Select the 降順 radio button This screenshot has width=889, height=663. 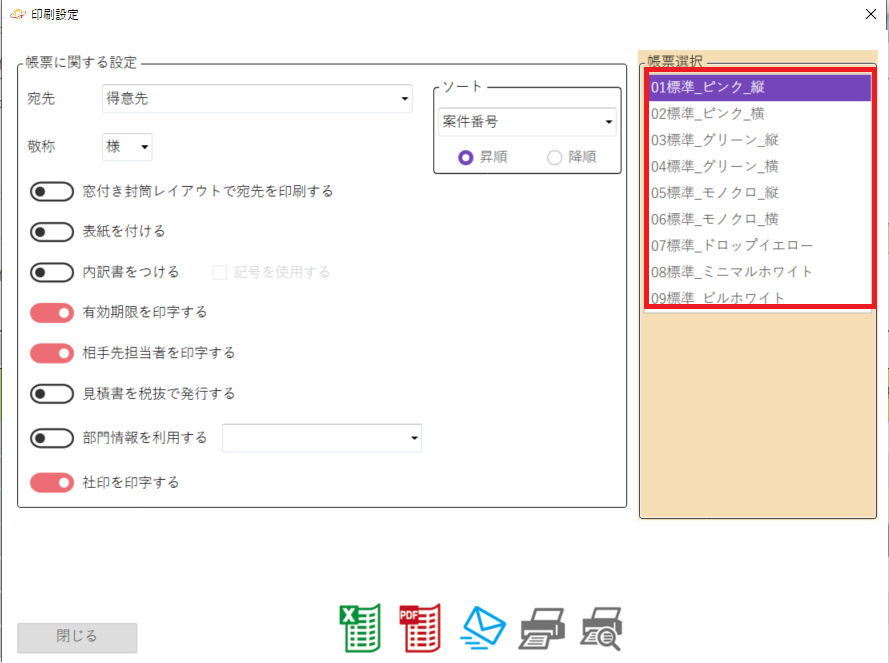pyautogui.click(x=555, y=157)
